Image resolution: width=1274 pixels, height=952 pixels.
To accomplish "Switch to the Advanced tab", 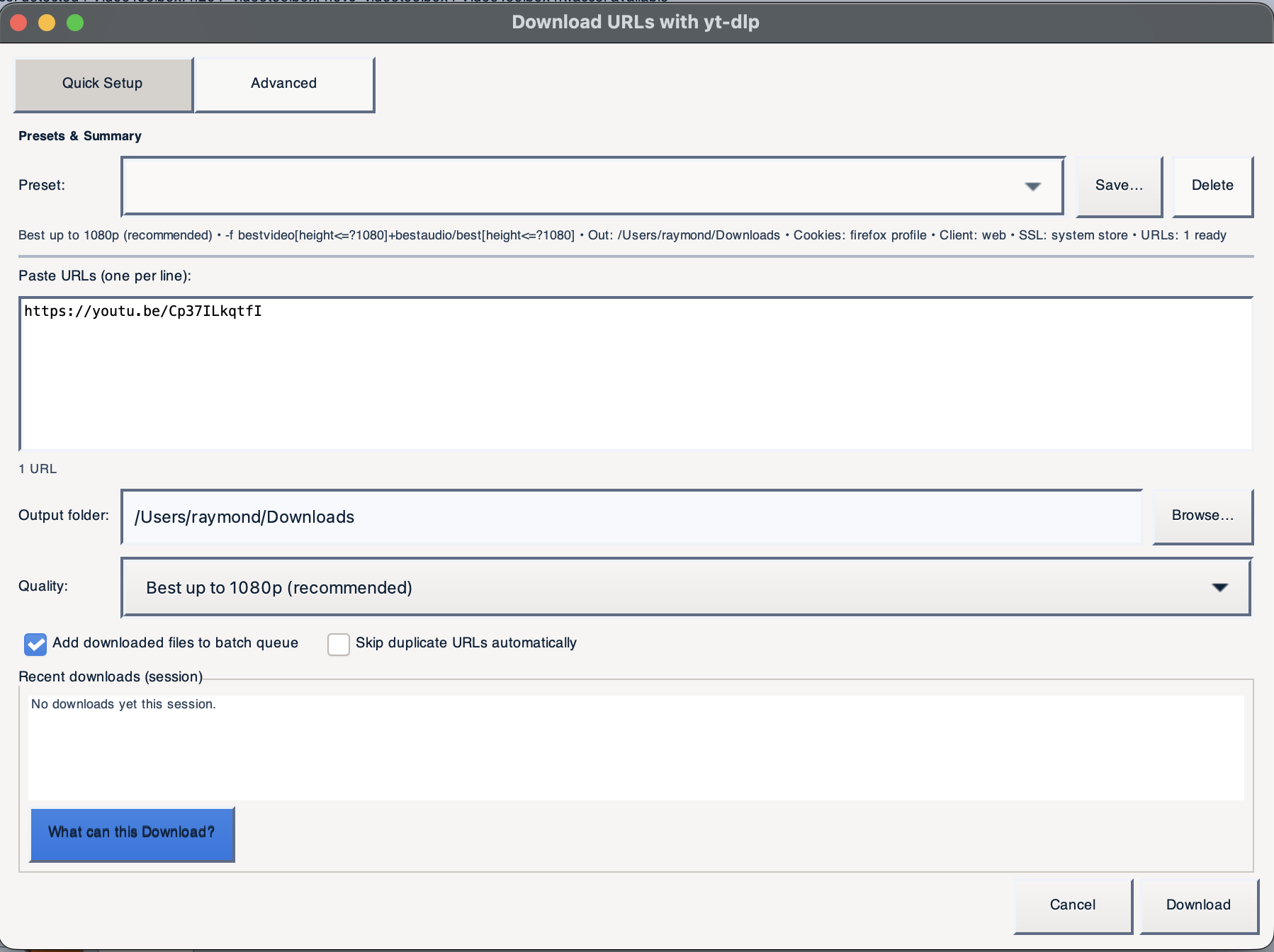I will [283, 83].
